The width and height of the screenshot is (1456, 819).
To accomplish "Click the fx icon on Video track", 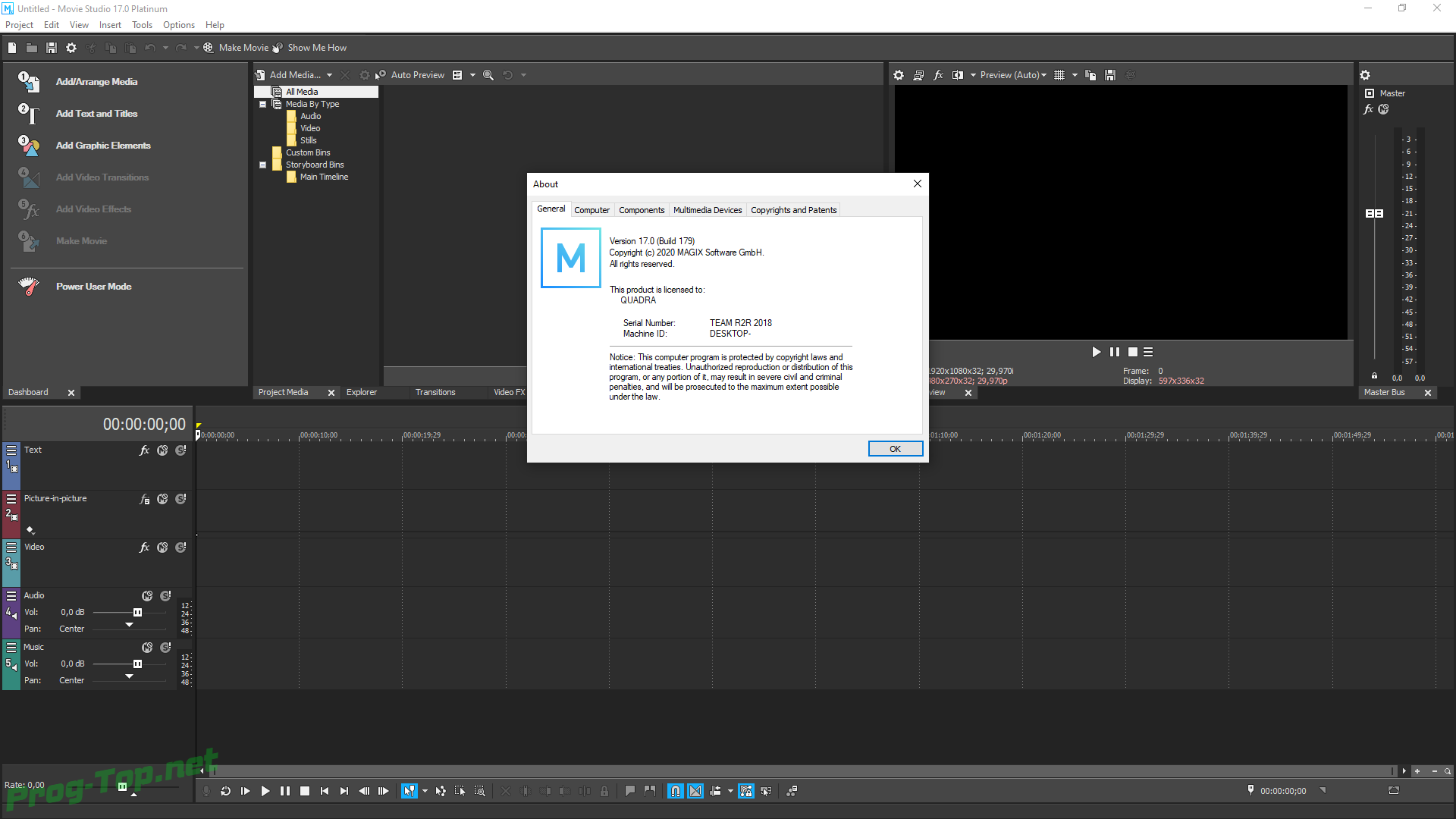I will (x=144, y=547).
